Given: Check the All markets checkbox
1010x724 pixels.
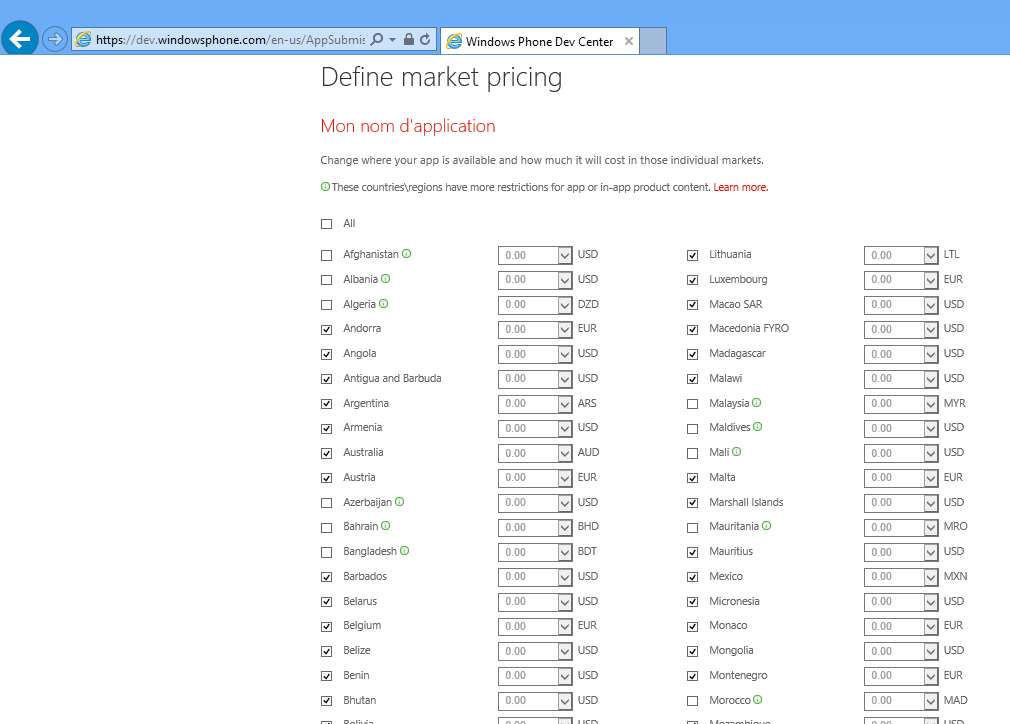Looking at the screenshot, I should pos(326,224).
